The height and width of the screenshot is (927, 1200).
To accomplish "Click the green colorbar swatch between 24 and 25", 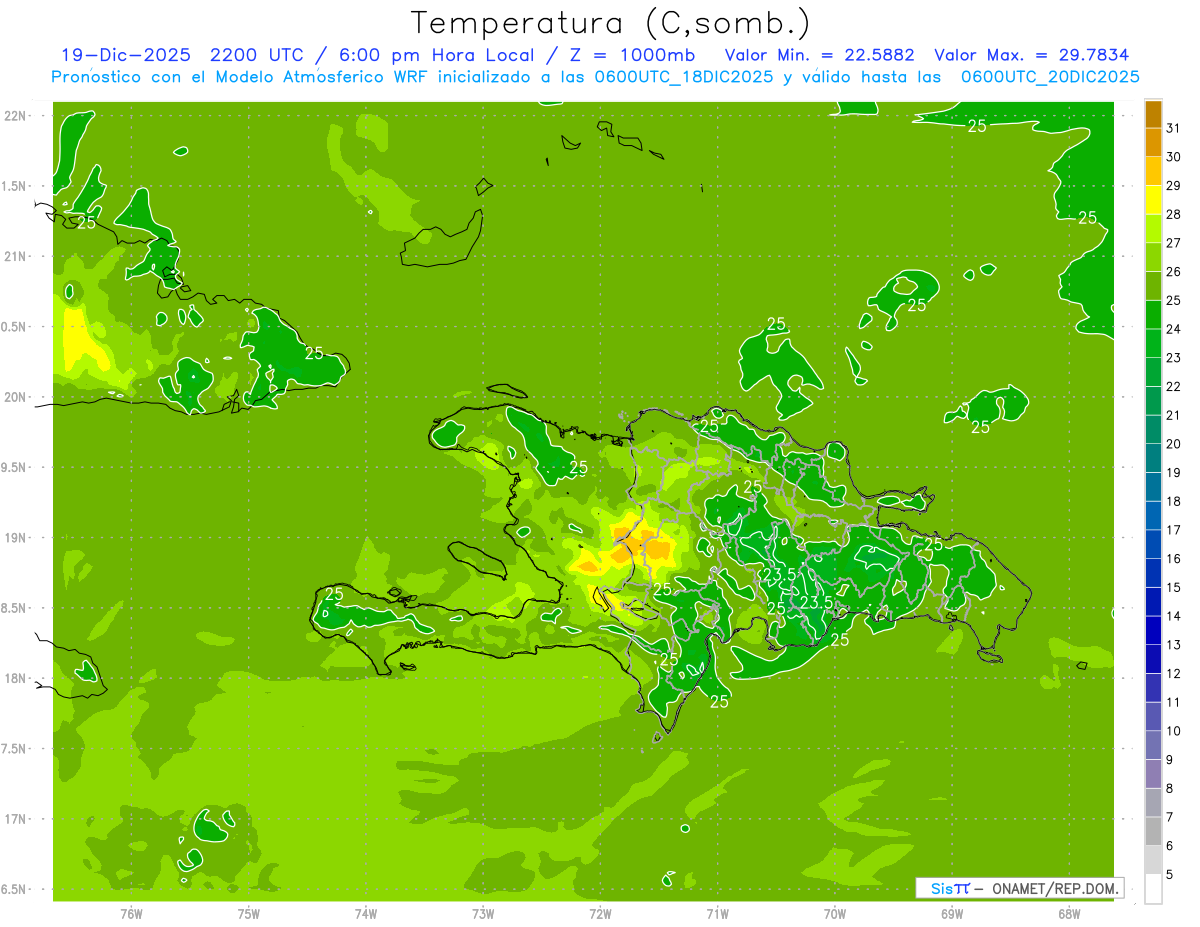I will click(x=1153, y=314).
